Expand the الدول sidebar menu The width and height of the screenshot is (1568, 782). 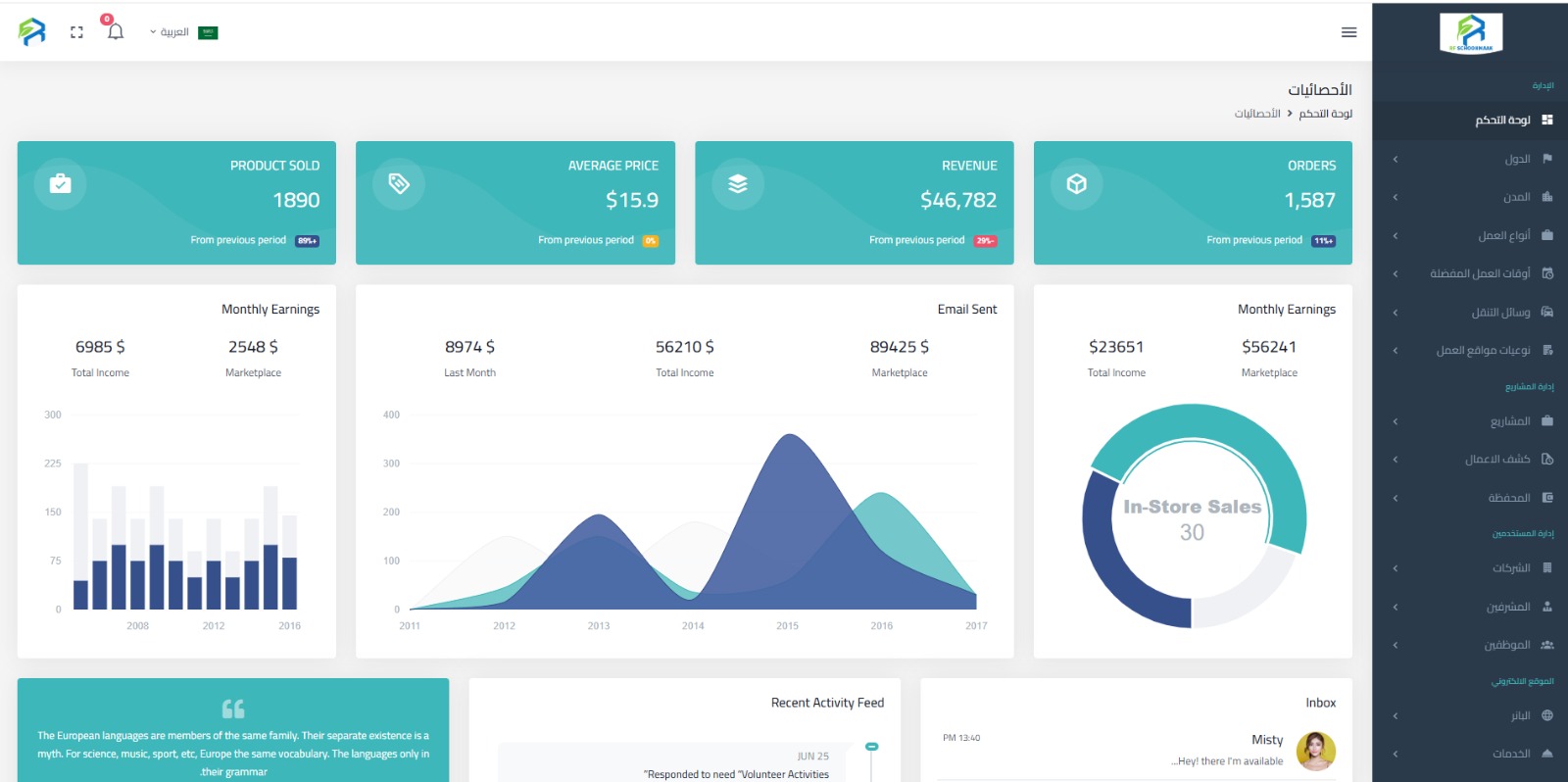coord(1516,159)
